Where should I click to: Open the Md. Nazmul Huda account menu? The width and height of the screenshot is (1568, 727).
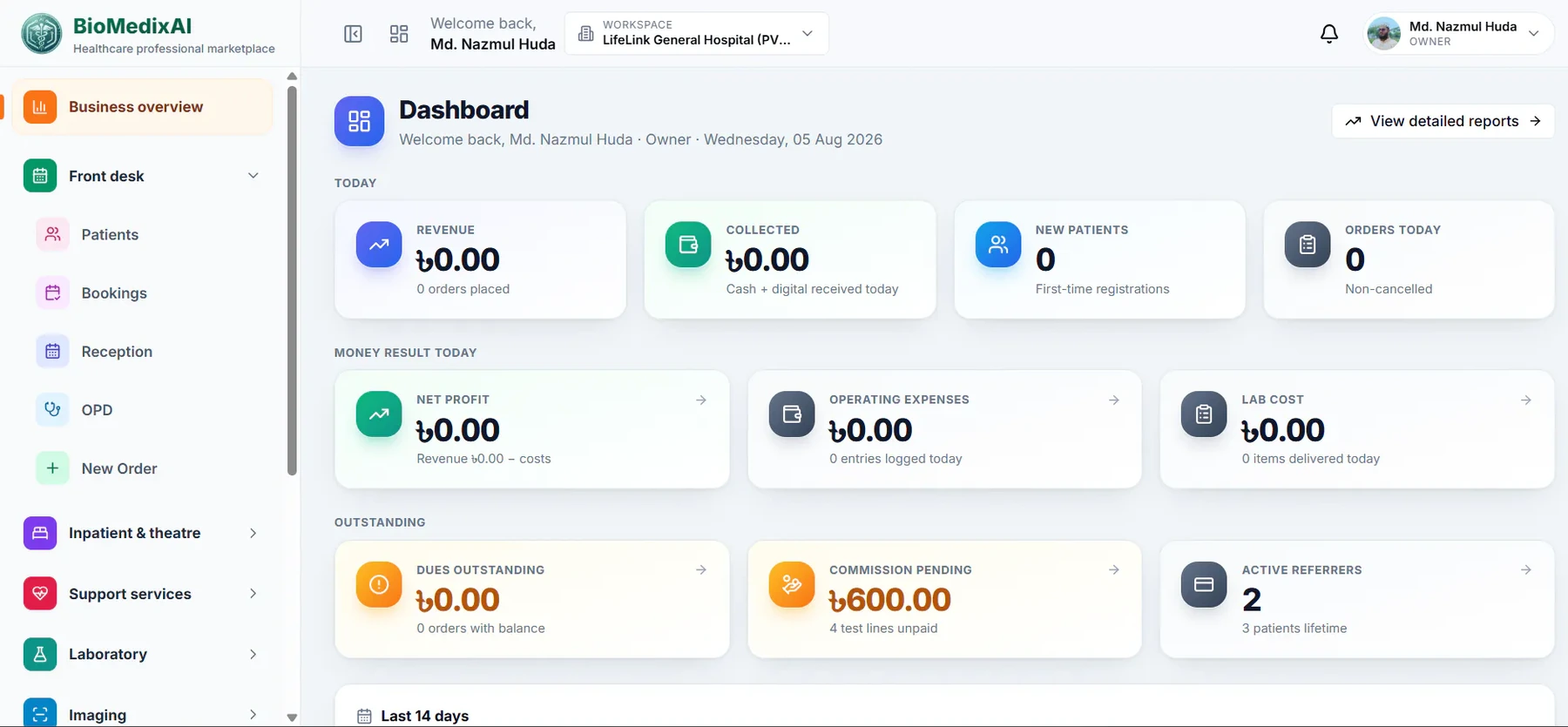[x=1457, y=34]
